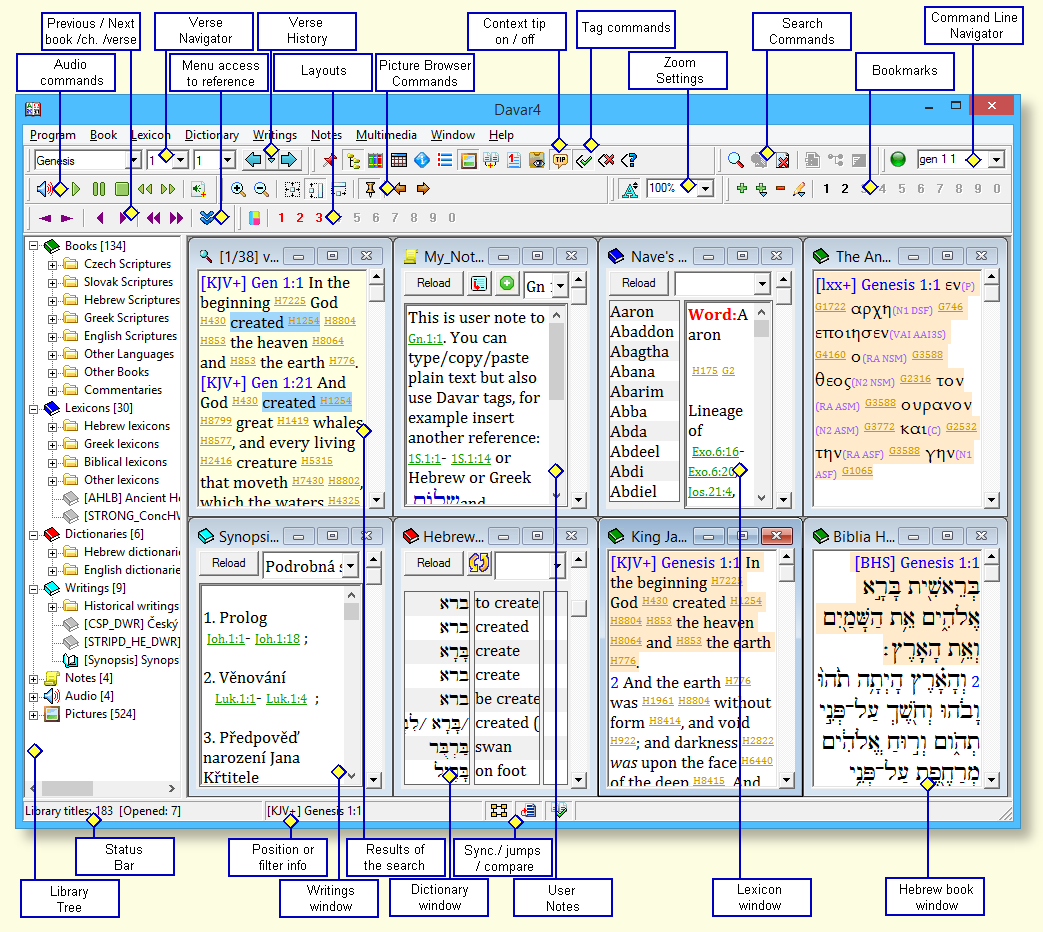
Task: Click the orange right arrow icon
Action: 423,189
